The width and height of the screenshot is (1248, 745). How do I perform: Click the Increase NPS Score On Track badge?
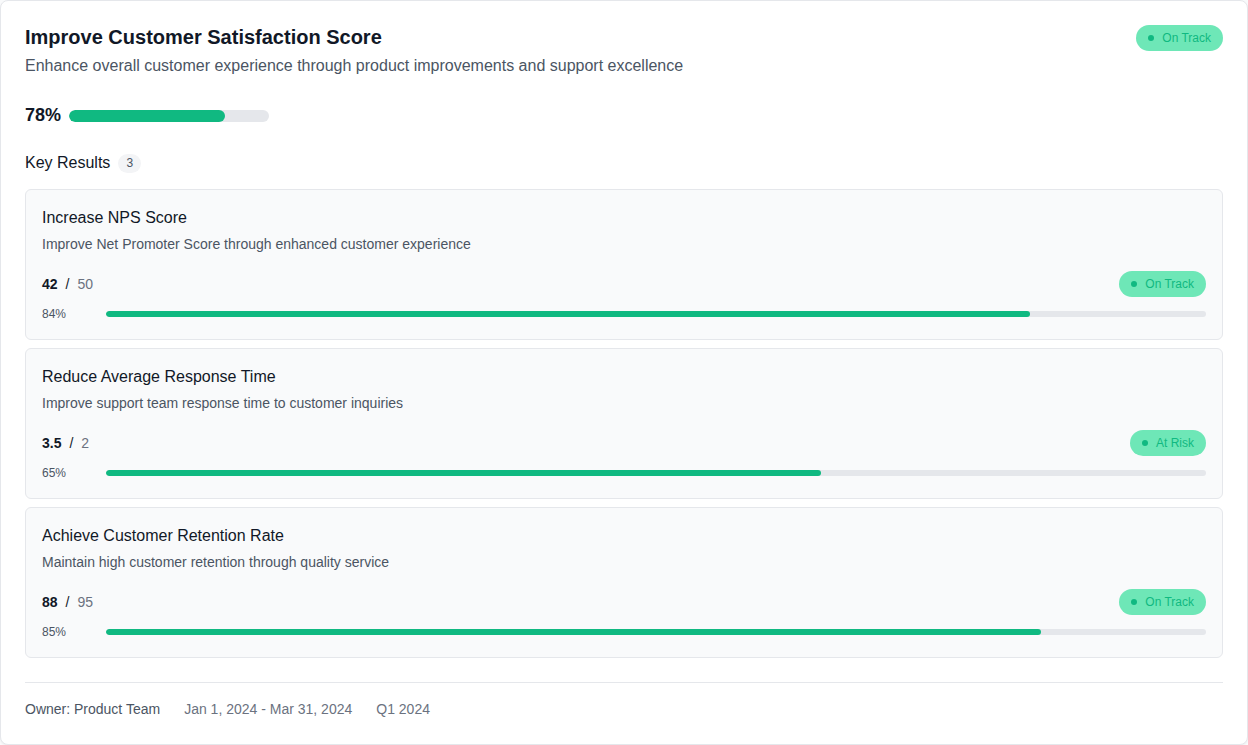[x=1161, y=284]
